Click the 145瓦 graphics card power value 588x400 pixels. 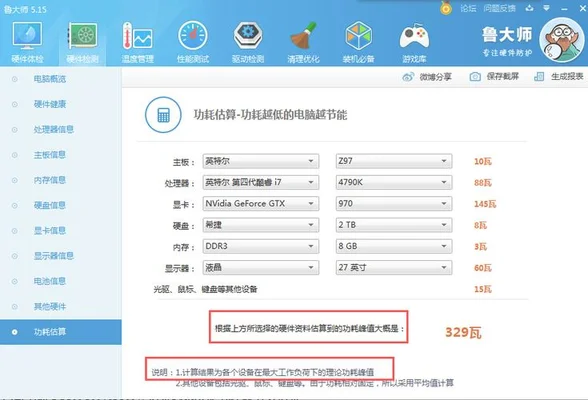click(x=485, y=204)
